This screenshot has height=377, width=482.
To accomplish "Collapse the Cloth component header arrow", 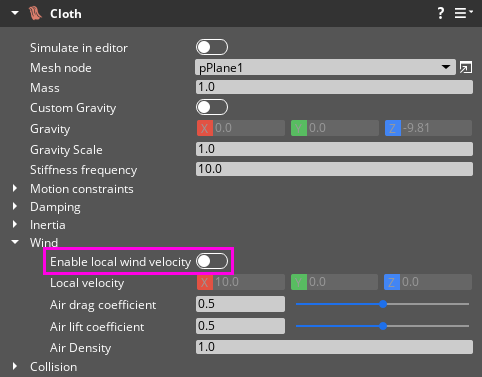I will tap(15, 13).
